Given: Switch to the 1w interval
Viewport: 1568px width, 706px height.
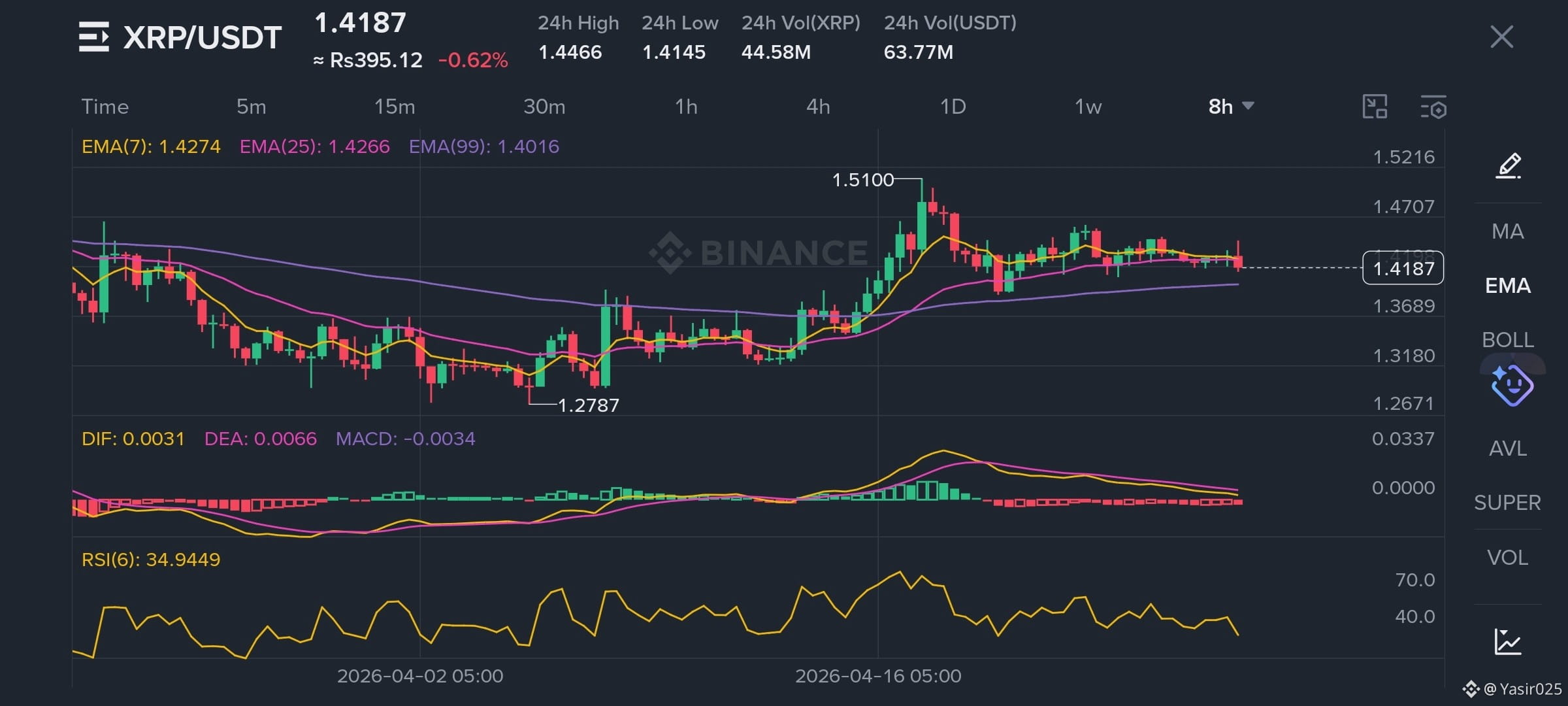Looking at the screenshot, I should pyautogui.click(x=1088, y=107).
